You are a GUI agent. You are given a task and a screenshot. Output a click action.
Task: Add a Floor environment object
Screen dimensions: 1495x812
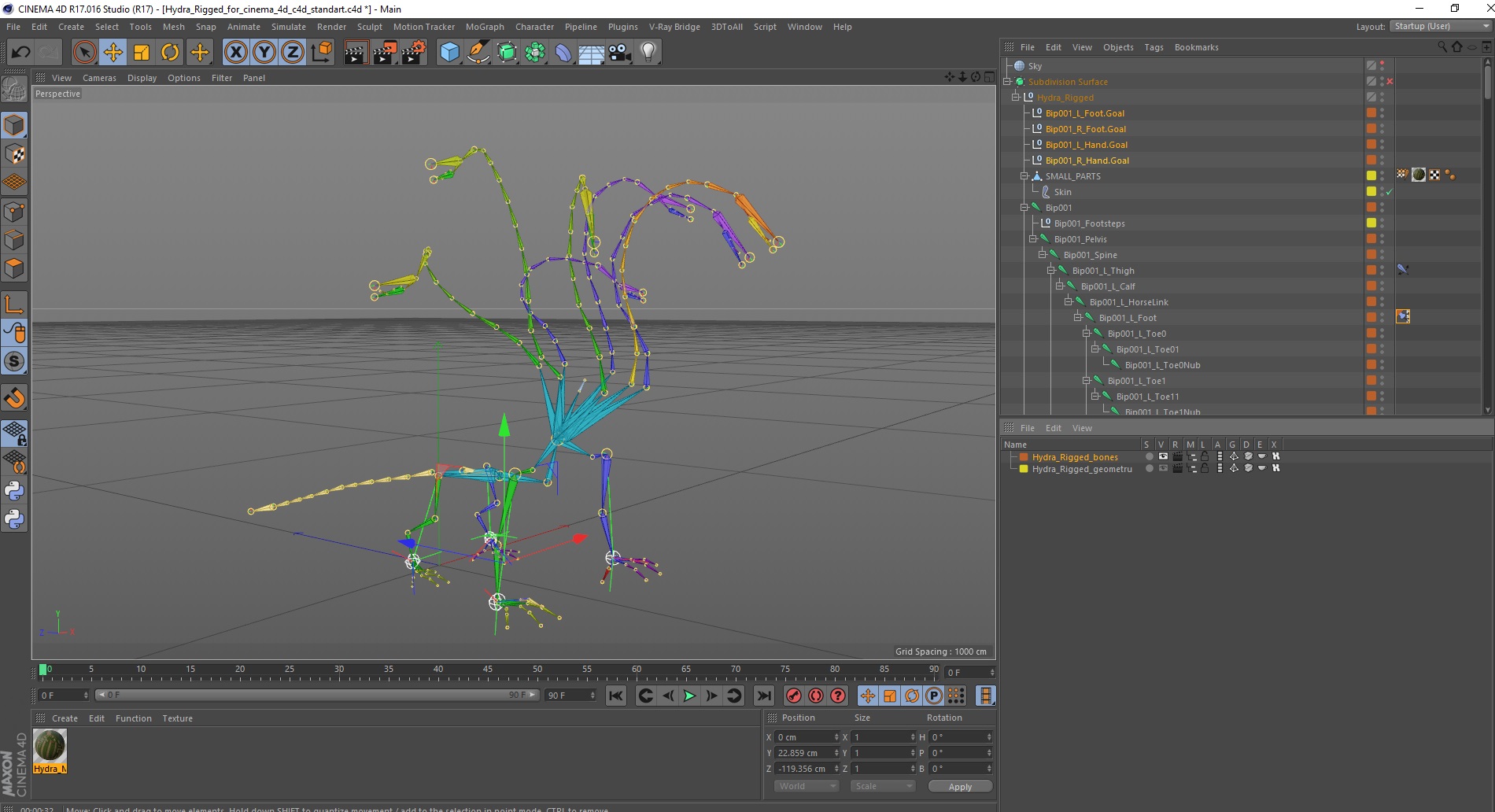tap(592, 53)
